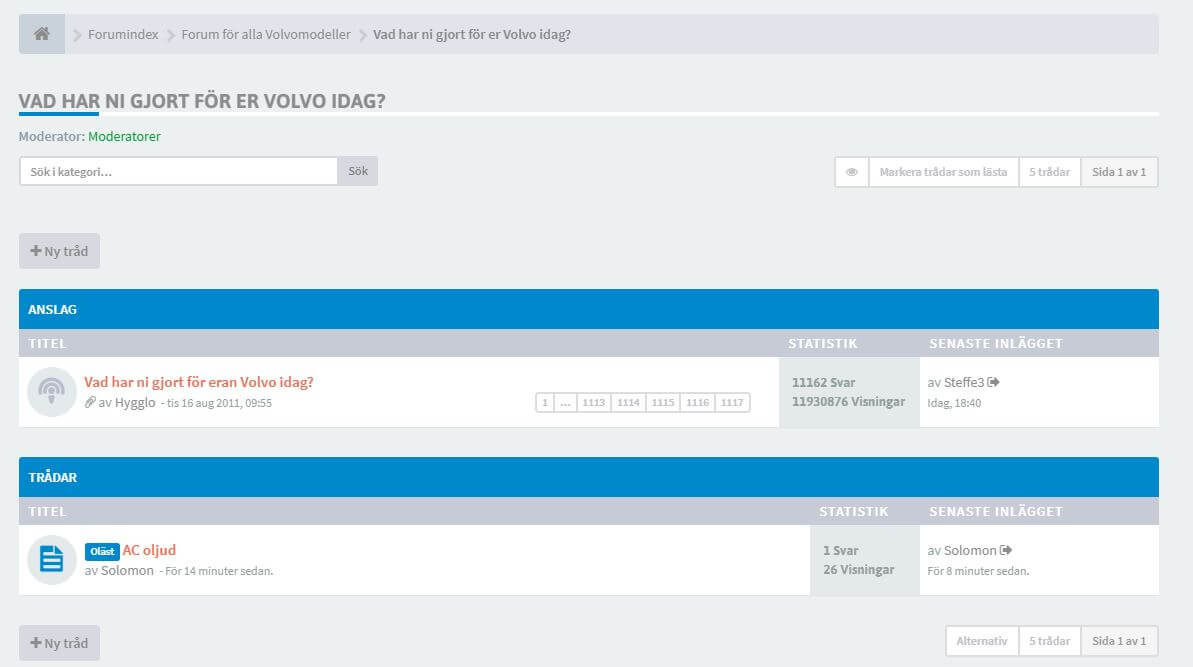Click bottom 'Sida 1 av 1' page indicator
Screen dimensions: 1193x667
pos(1119,641)
